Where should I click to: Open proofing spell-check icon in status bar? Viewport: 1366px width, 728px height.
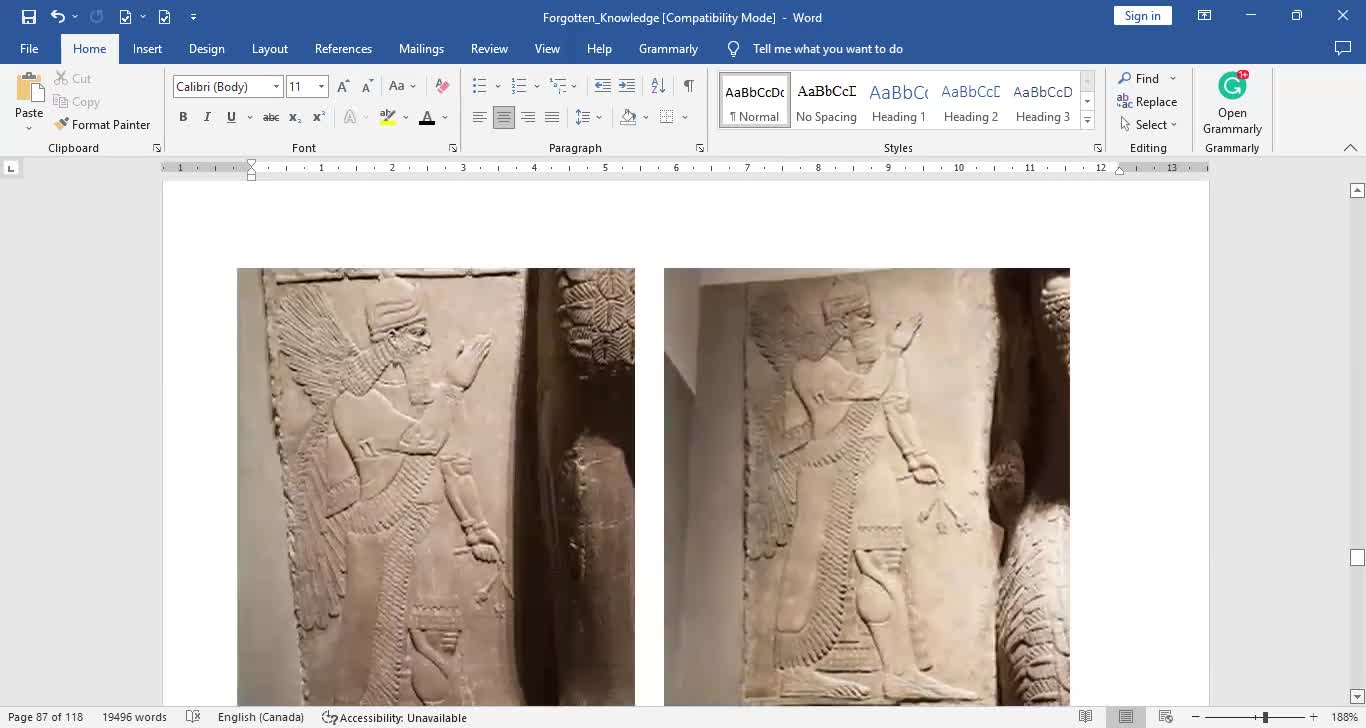pyautogui.click(x=192, y=717)
